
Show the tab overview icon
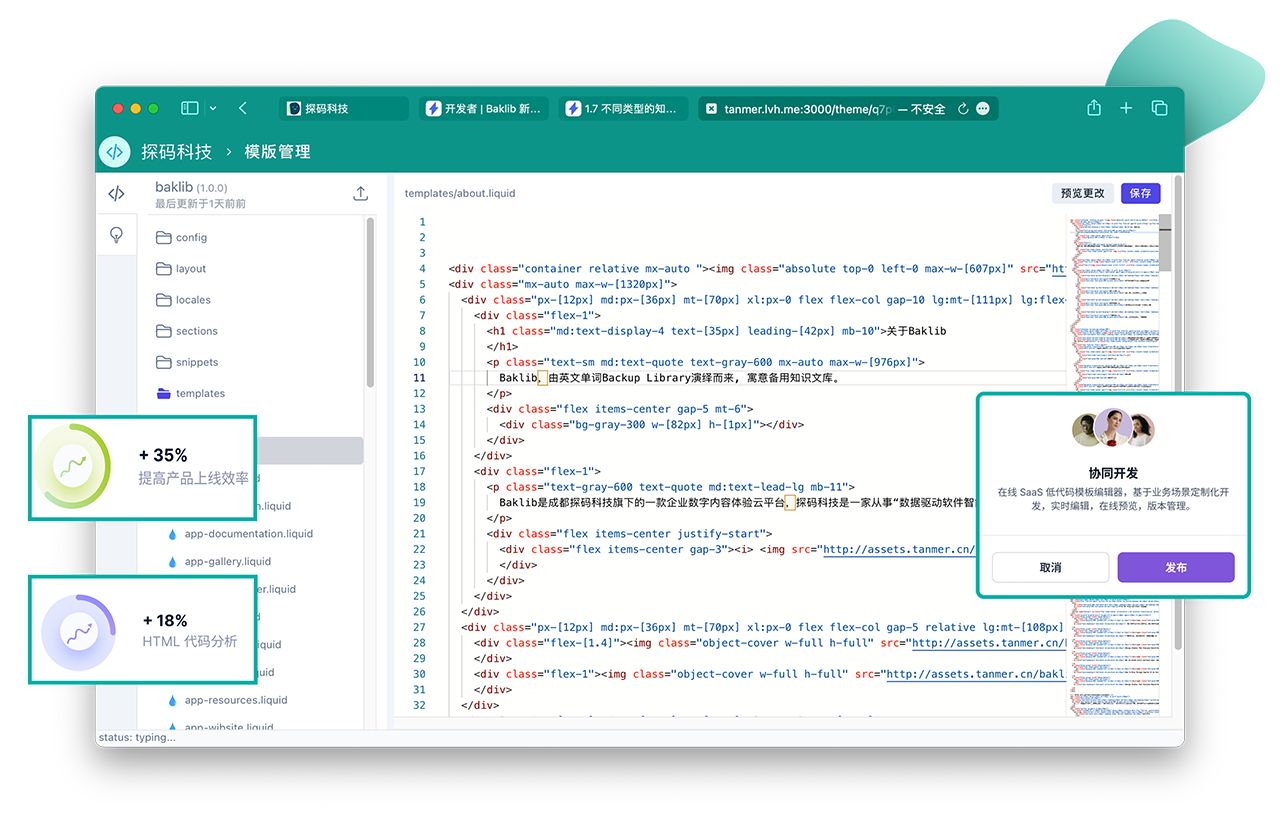pyautogui.click(x=1160, y=108)
